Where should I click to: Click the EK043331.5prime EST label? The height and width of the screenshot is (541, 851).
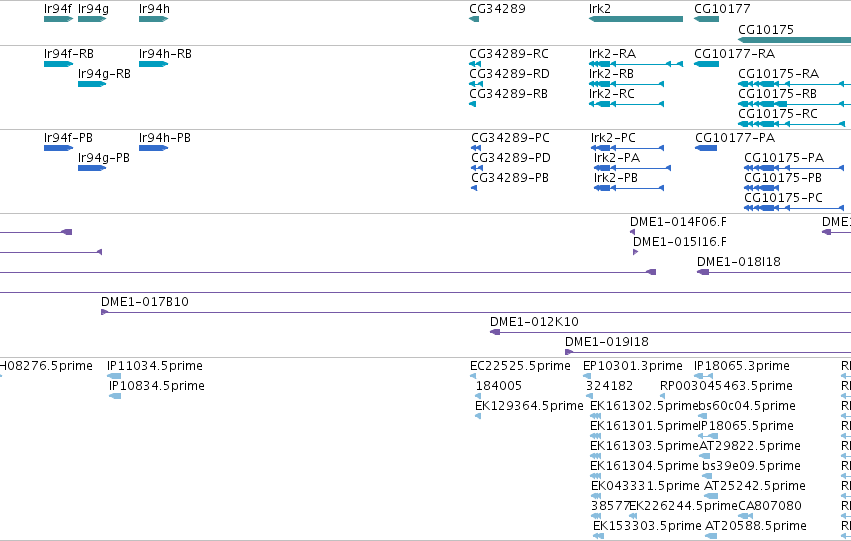click(x=645, y=487)
